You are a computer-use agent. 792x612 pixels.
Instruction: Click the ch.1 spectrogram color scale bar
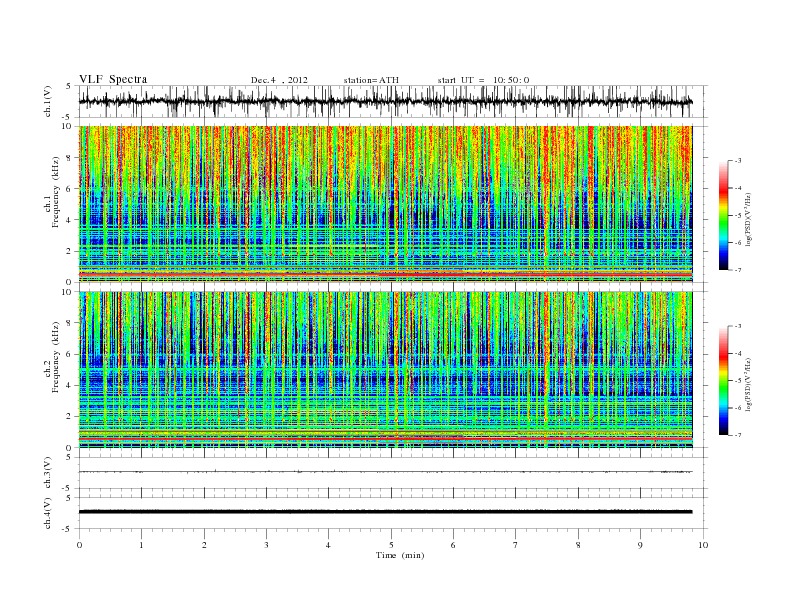723,215
